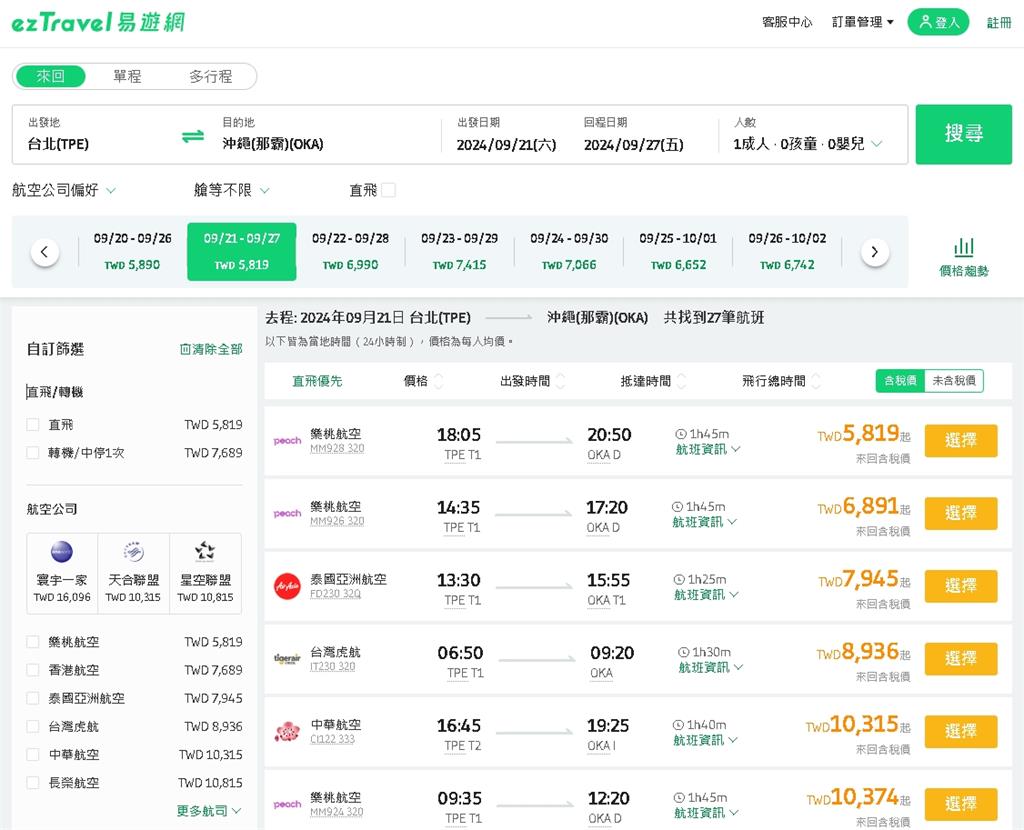Click the 出發地 台北(TPE) field
This screenshot has height=830, width=1024.
click(98, 135)
